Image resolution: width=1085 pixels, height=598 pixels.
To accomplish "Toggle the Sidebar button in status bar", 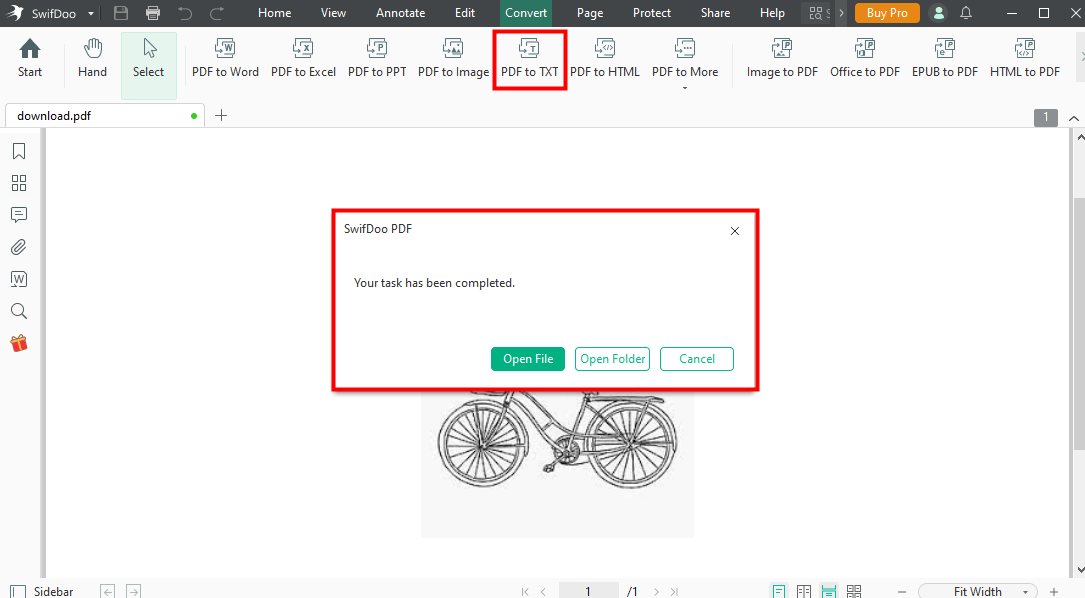I will (x=42, y=591).
